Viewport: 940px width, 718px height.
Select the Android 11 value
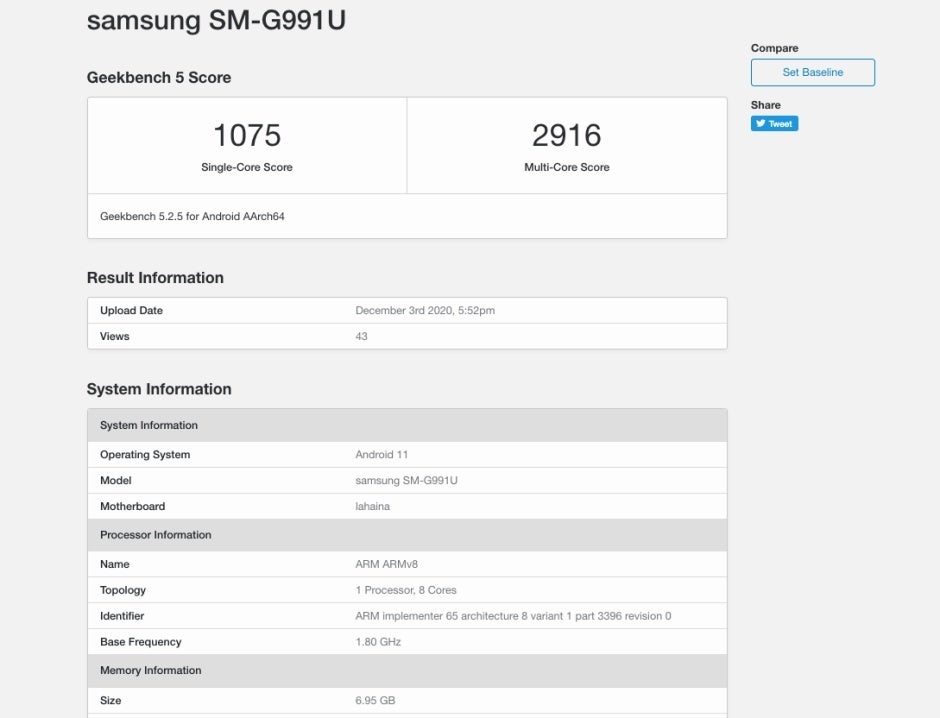(x=381, y=454)
